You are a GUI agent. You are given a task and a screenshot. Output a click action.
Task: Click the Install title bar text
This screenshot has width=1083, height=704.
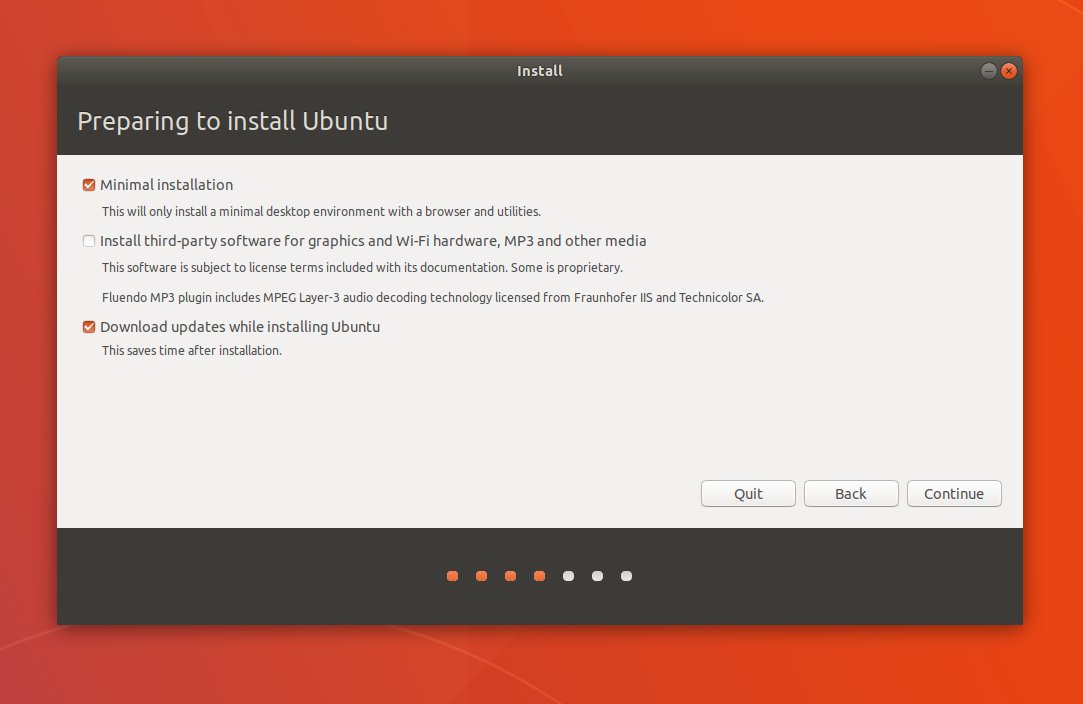coord(540,71)
